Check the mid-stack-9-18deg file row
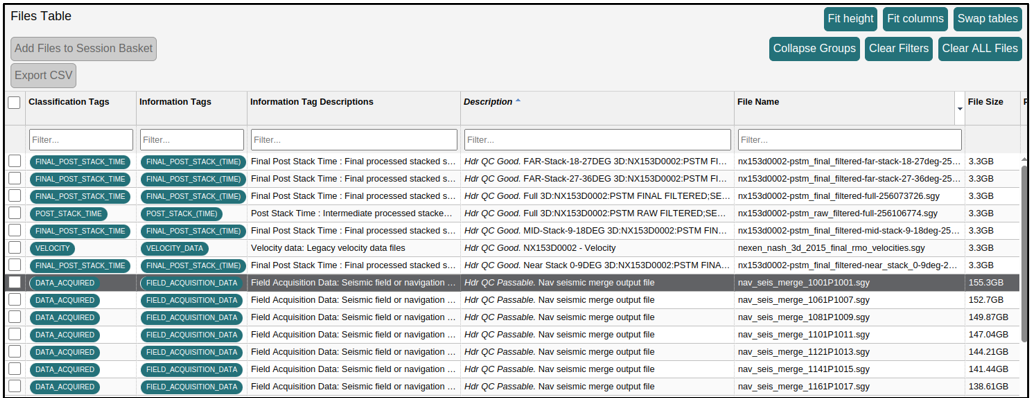The image size is (1030, 398). [14, 231]
